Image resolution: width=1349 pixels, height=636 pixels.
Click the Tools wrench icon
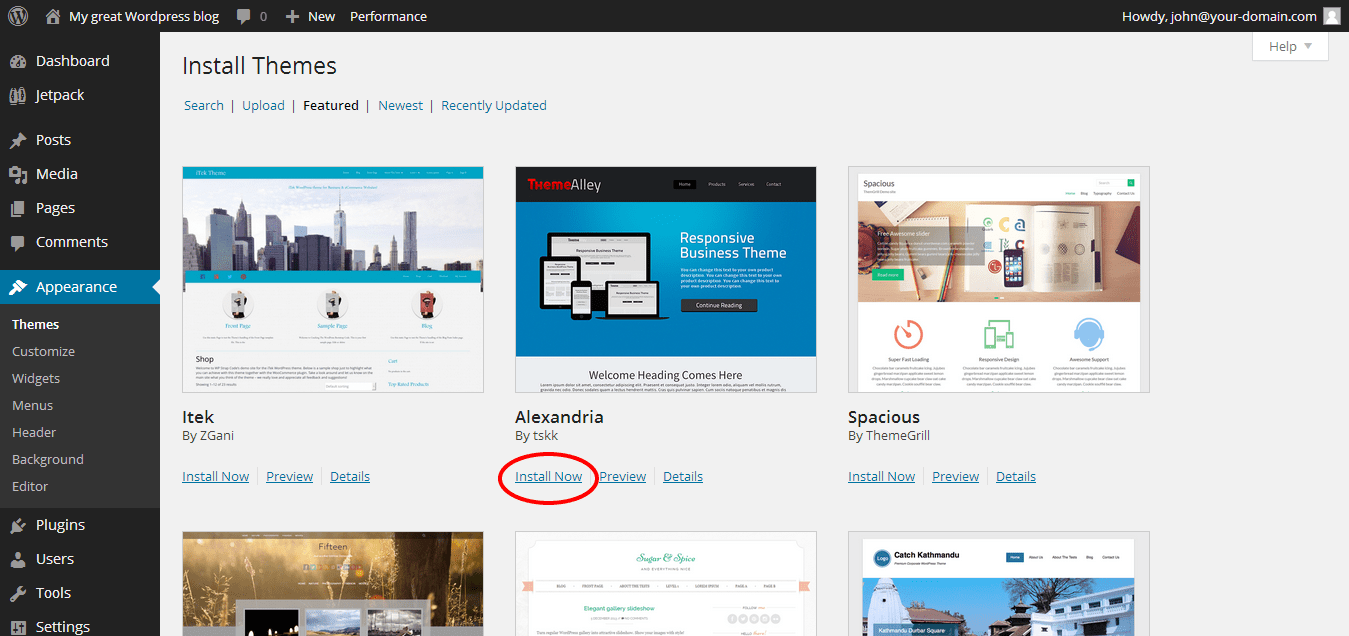tap(18, 593)
